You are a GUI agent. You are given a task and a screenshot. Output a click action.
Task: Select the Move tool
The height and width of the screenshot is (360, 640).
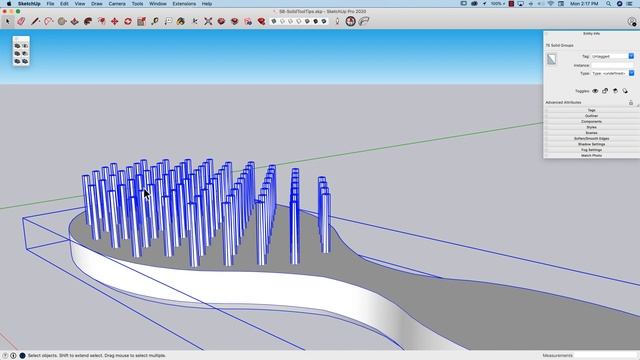115,21
